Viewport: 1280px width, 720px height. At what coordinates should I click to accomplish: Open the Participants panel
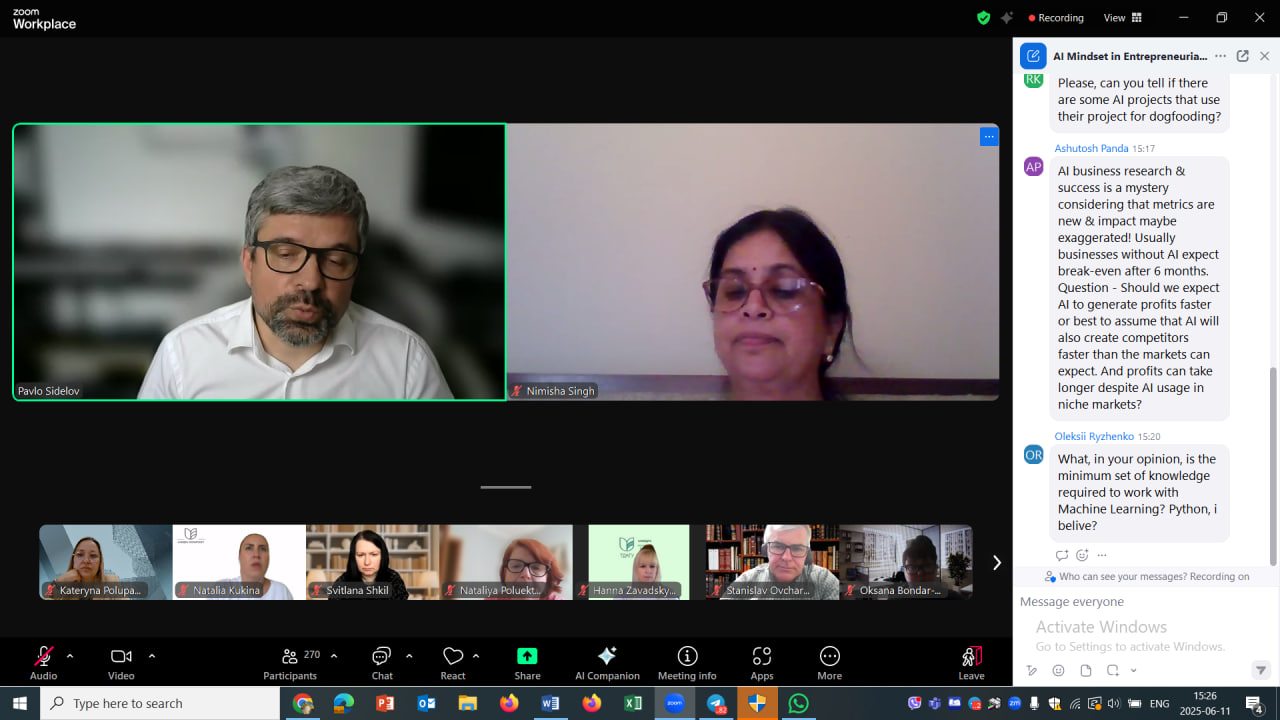(x=291, y=662)
